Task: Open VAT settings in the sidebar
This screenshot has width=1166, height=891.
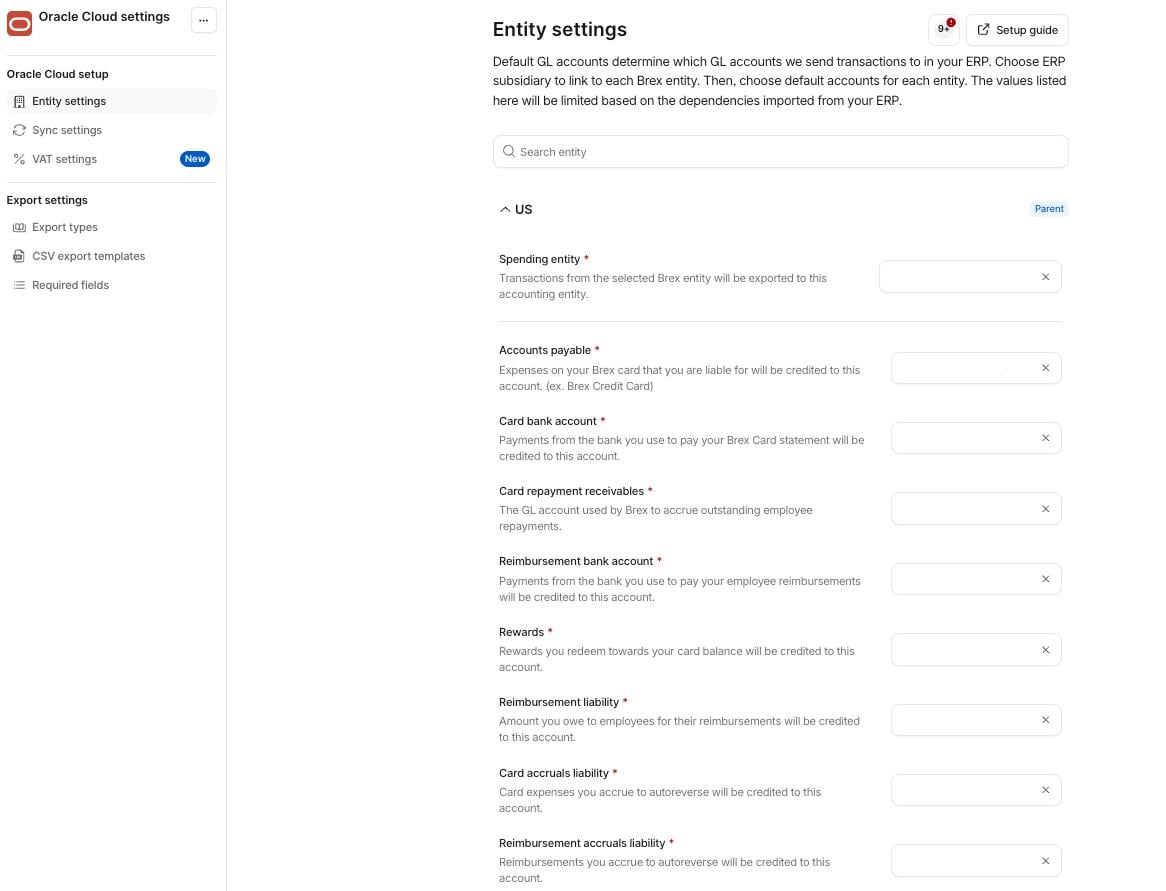Action: pyautogui.click(x=112, y=159)
